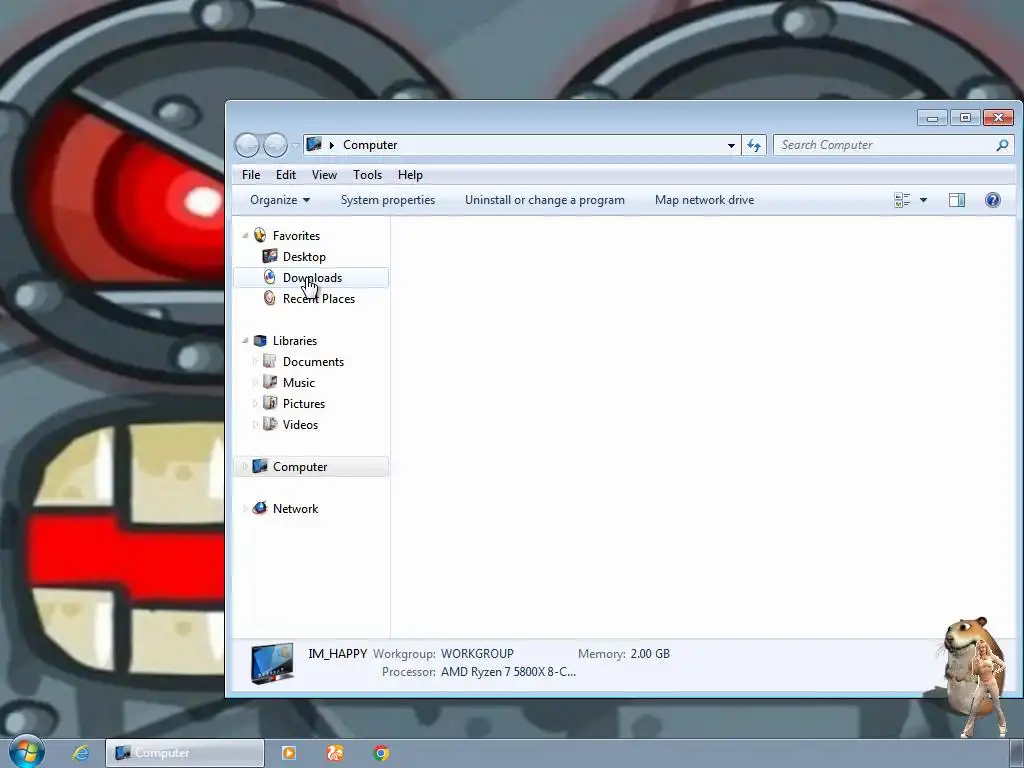Open the view options dropdown arrow
1024x768 pixels.
[923, 200]
